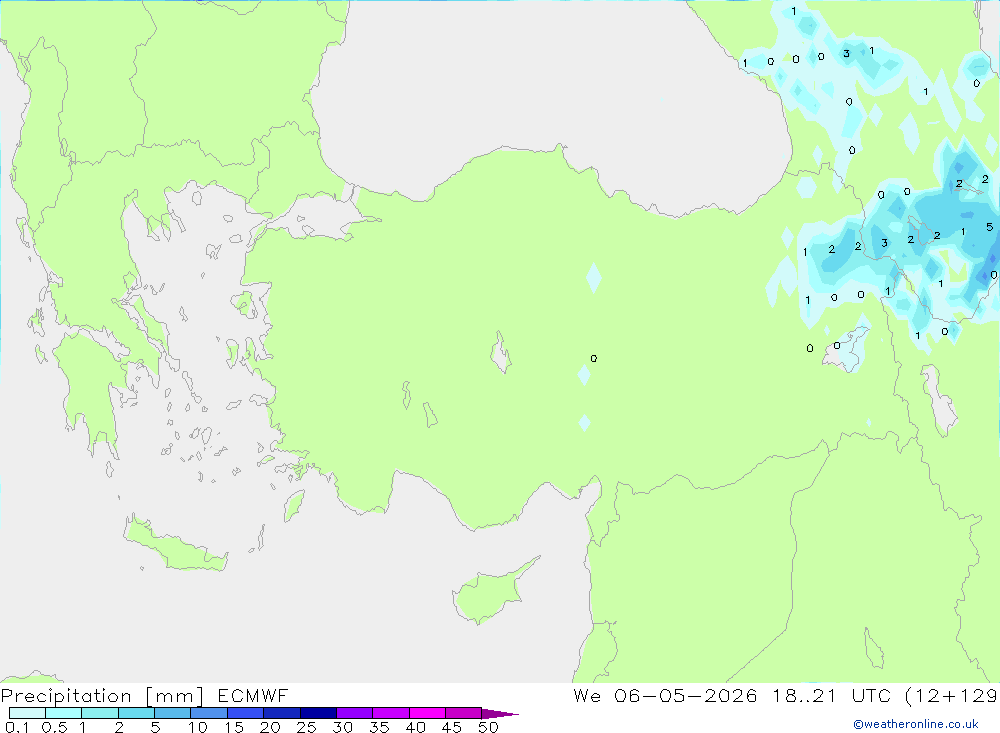
Task: Click the "10" legend scale label
Action: click(x=198, y=727)
